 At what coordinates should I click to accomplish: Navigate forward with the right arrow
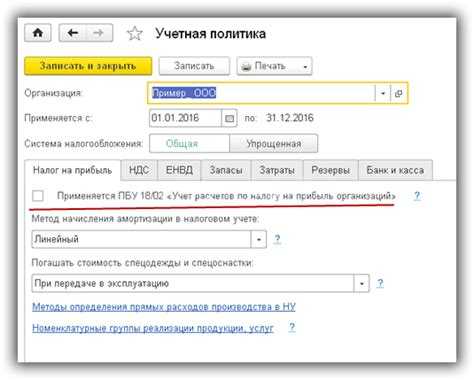coord(99,33)
